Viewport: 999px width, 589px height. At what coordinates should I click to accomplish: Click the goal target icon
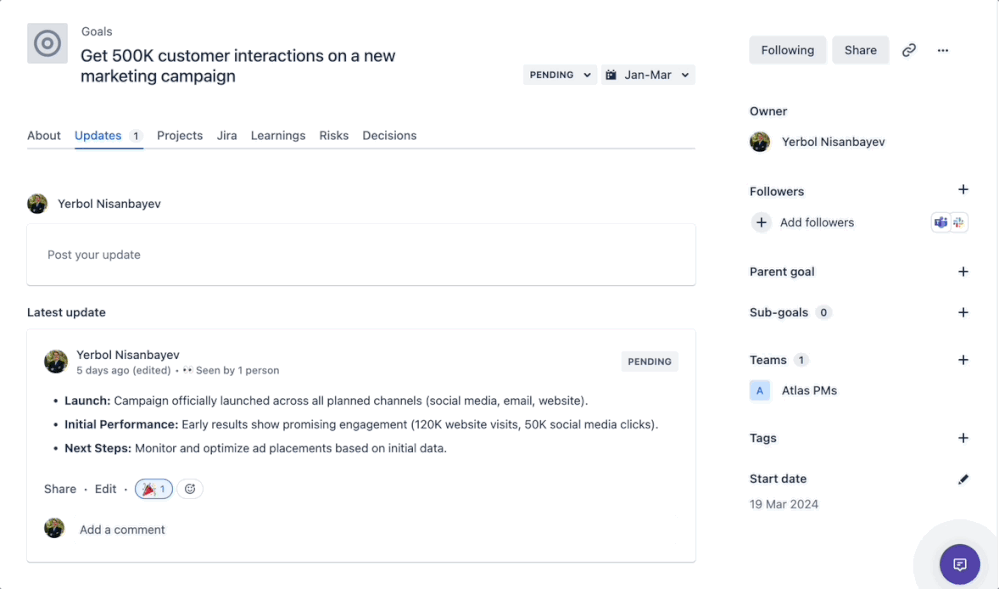(x=47, y=43)
